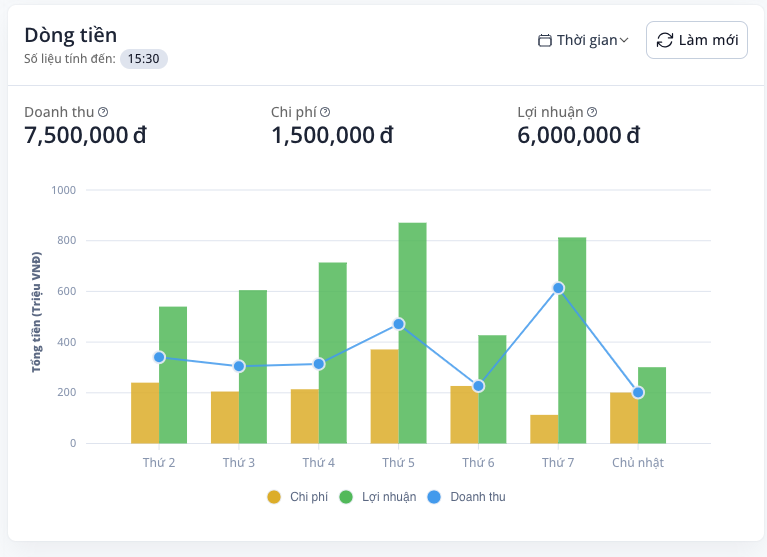
Task: Open the Thời gian dropdown
Action: [x=583, y=41]
